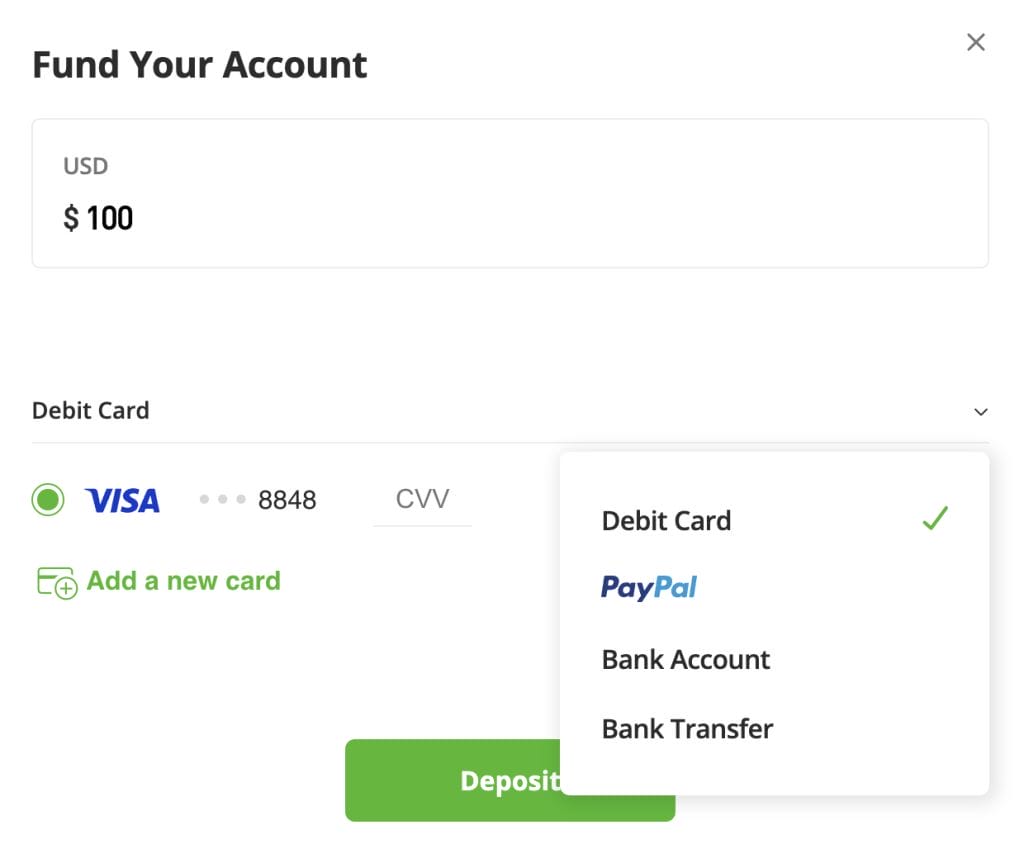The width and height of the screenshot is (1024, 849).
Task: Close the Fund Your Account dialog
Action: pyautogui.click(x=976, y=42)
